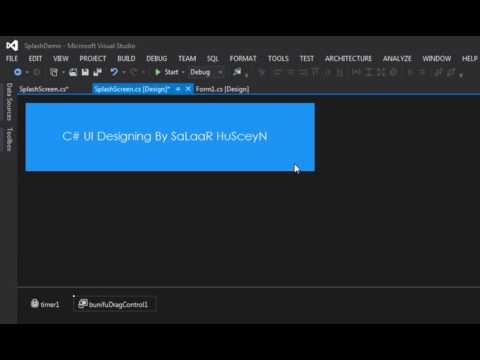Open the New Project dropdown arrow
Image resolution: width=480 pixels, height=360 pixels.
[x=63, y=72]
